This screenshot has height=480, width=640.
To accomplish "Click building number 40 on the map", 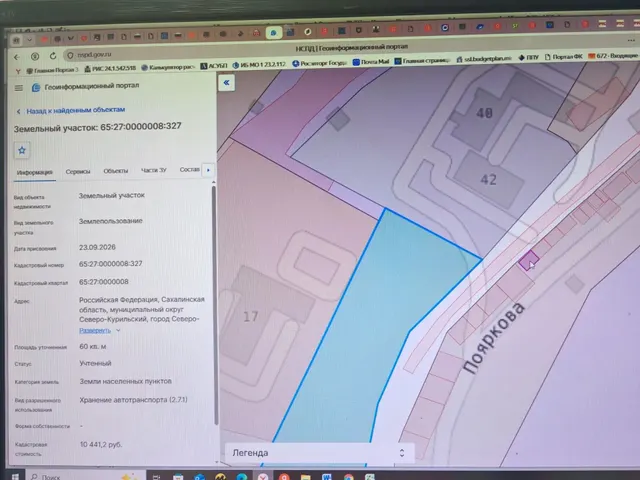I will pyautogui.click(x=484, y=113).
